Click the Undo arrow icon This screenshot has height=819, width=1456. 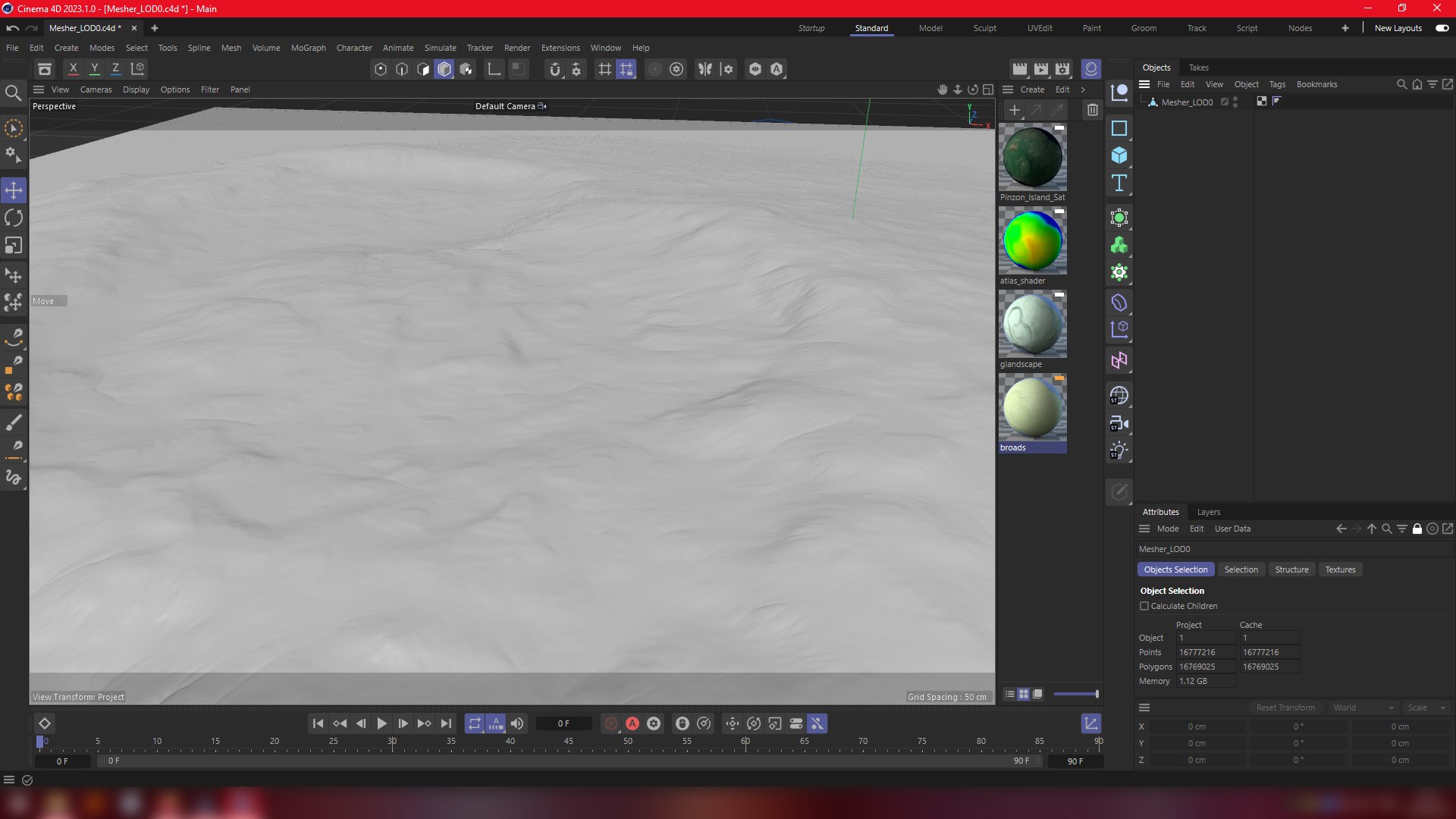[x=12, y=28]
